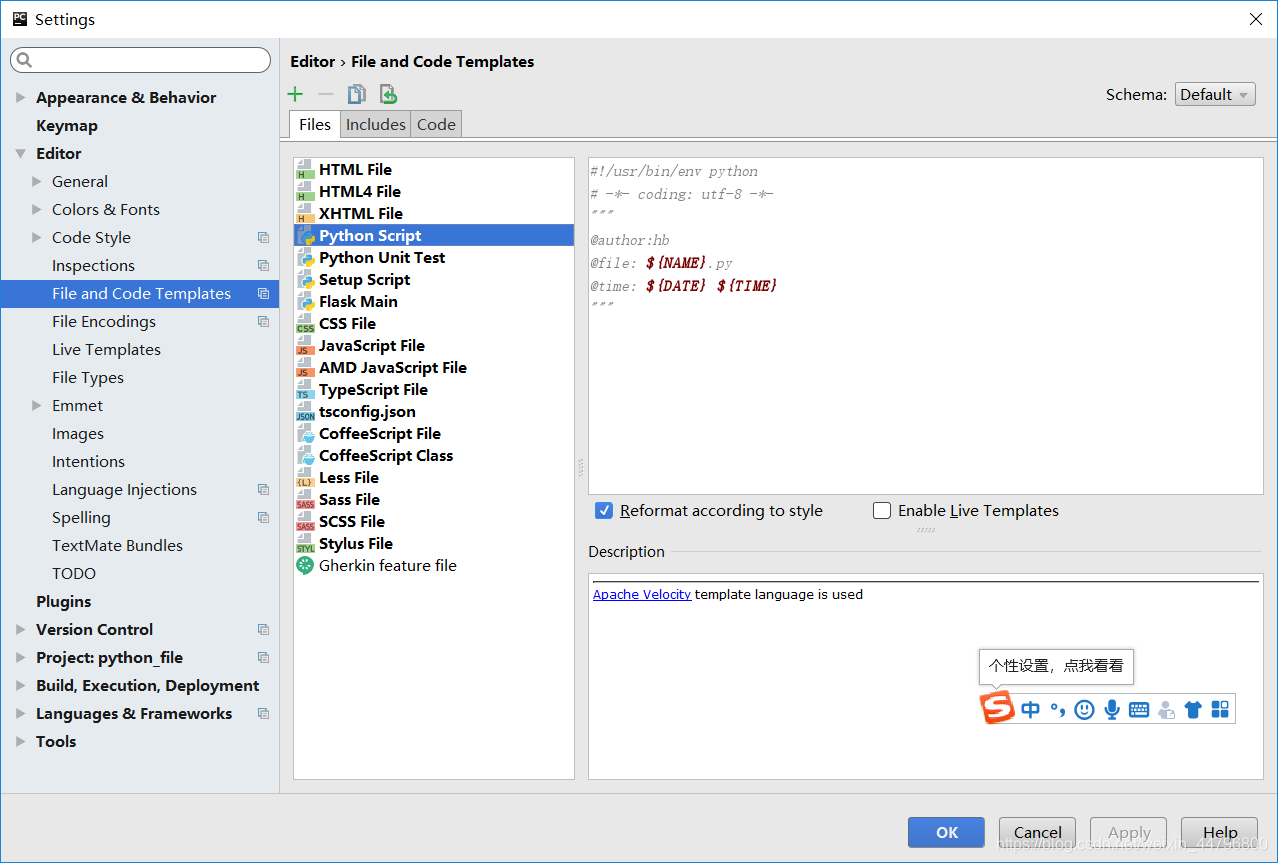1278x863 pixels.
Task: Click the Stylus File icon
Action: pos(305,544)
